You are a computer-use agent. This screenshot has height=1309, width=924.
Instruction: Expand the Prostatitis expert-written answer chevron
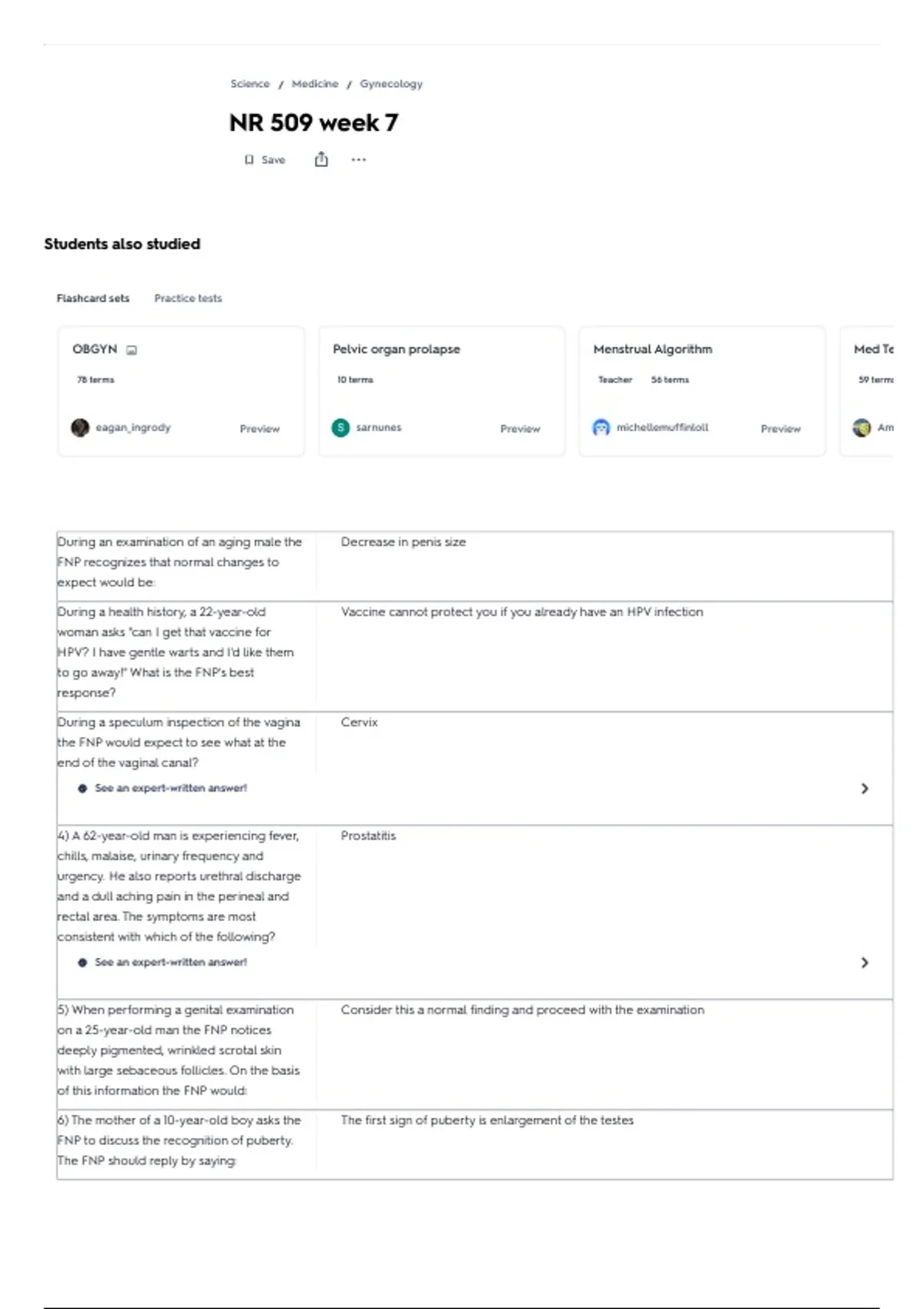[x=865, y=962]
